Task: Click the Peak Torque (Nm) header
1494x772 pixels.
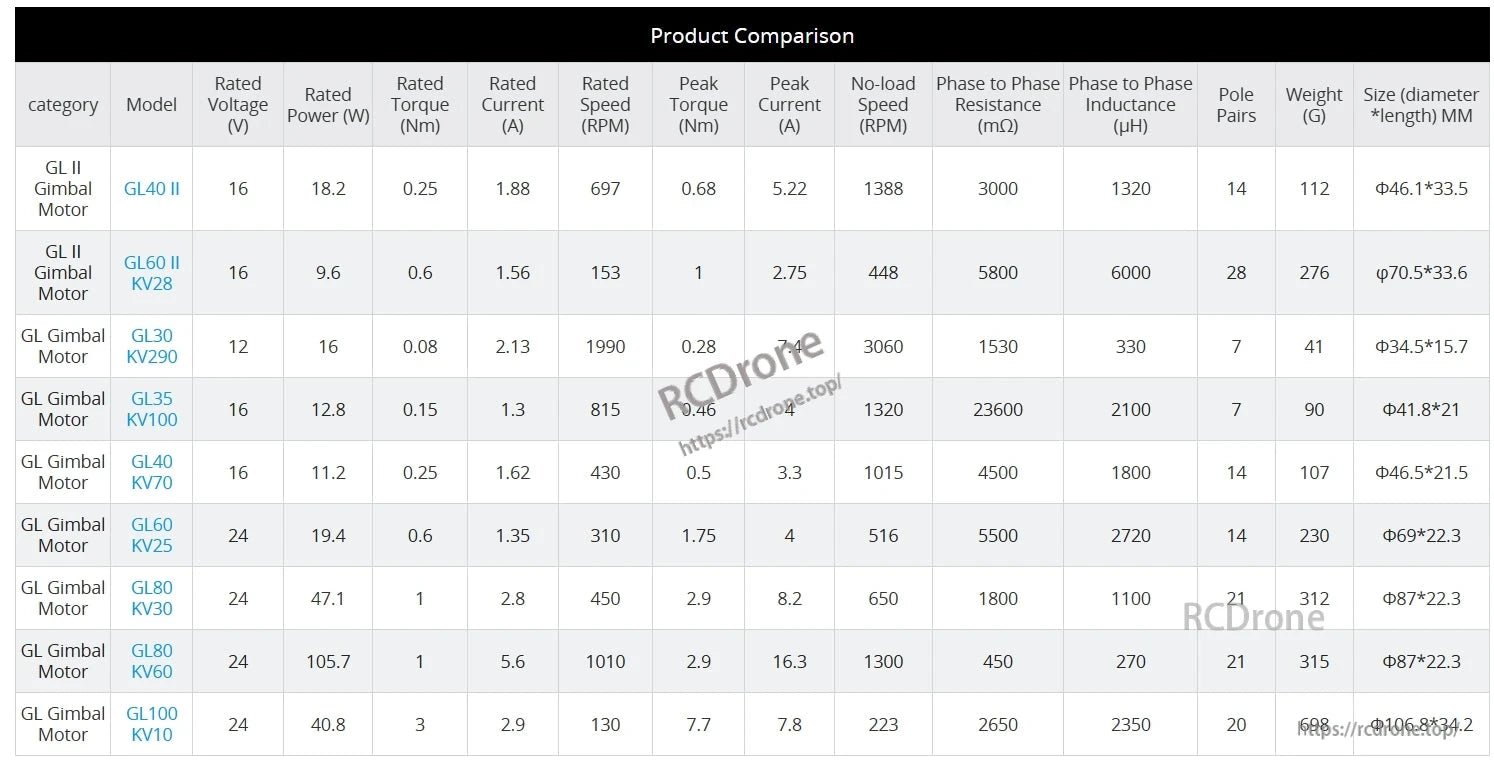Action: click(x=698, y=105)
